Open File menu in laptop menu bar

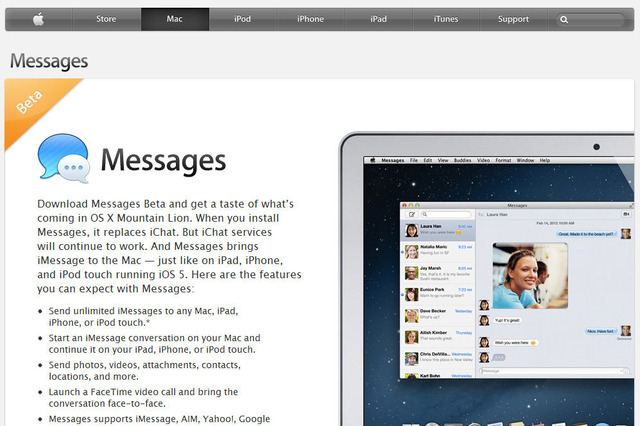pos(414,160)
